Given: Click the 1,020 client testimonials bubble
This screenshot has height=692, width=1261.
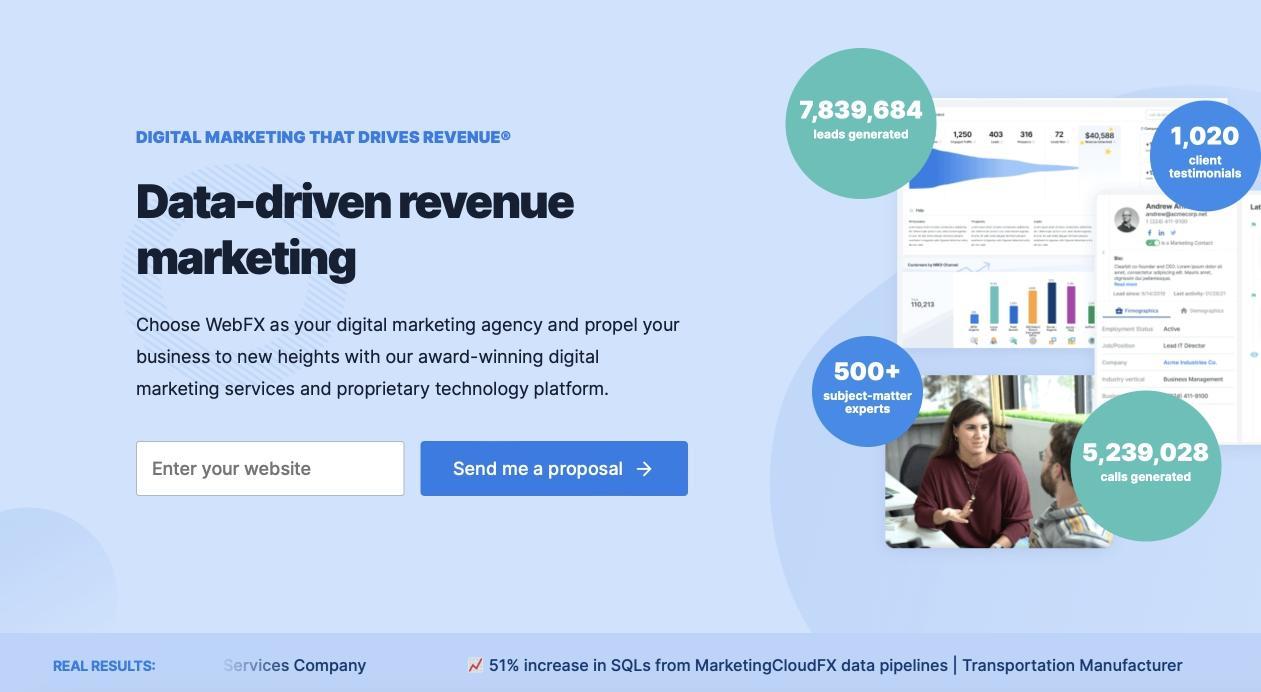Looking at the screenshot, I should tap(1204, 155).
